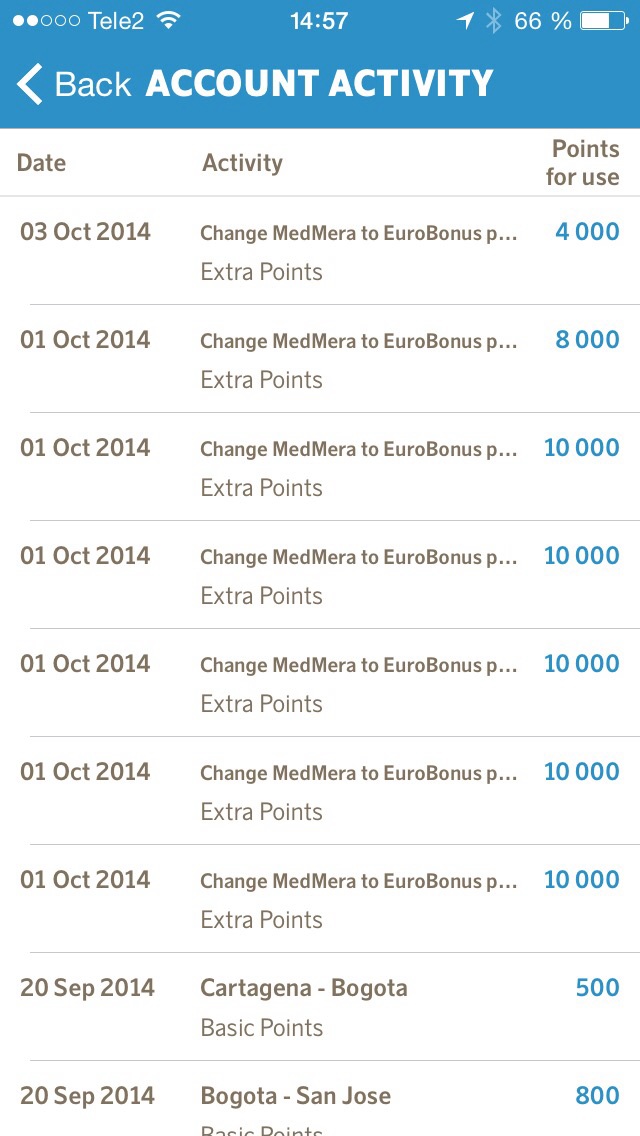Tap the location arrow status icon

pyautogui.click(x=465, y=21)
